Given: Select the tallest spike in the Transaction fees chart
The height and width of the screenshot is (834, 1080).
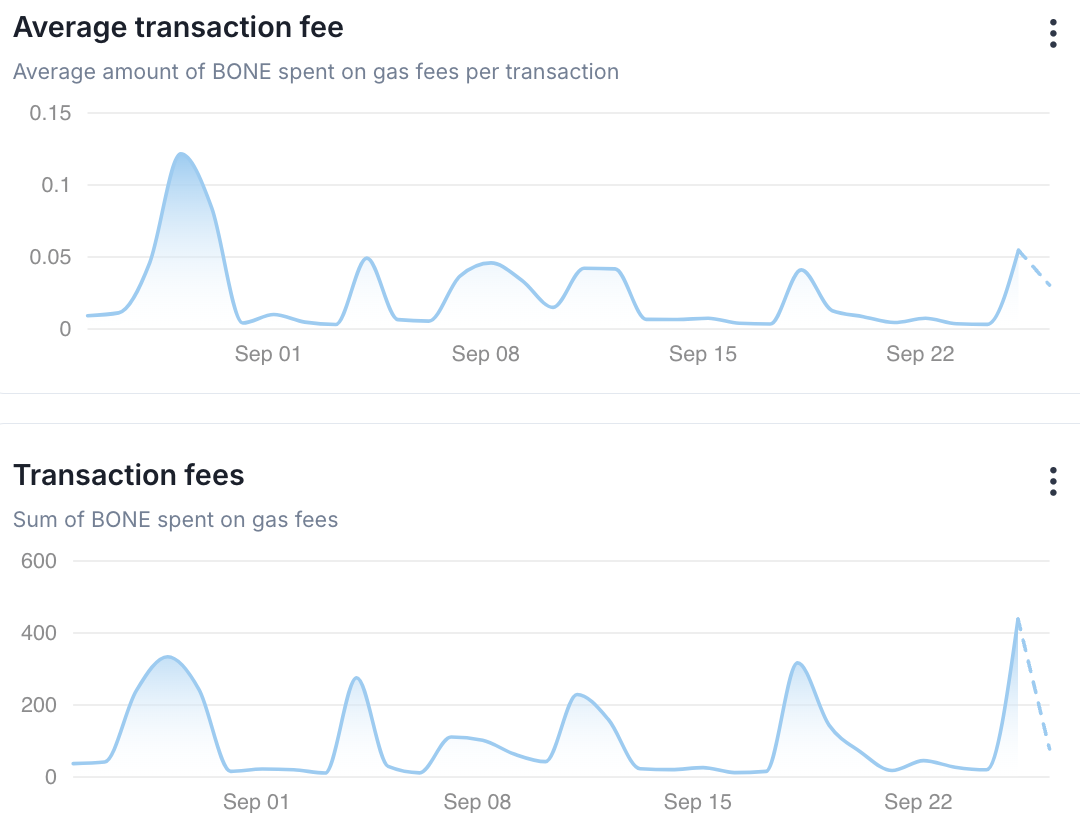Looking at the screenshot, I should click(x=1018, y=620).
